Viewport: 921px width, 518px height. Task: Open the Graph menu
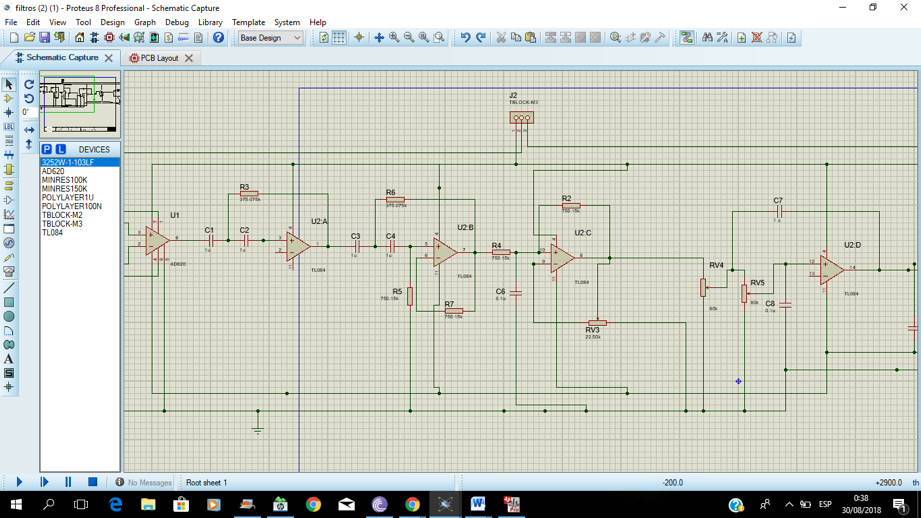pyautogui.click(x=145, y=22)
